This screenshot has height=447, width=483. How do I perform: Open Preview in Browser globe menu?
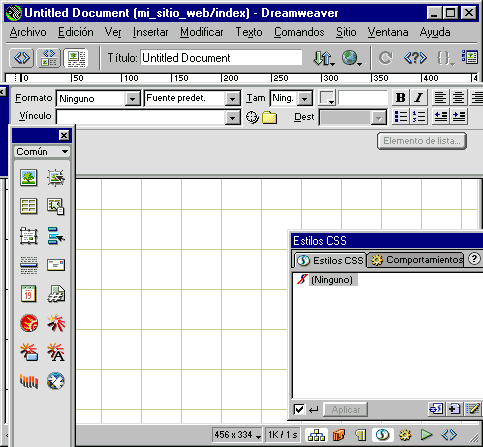coord(352,58)
